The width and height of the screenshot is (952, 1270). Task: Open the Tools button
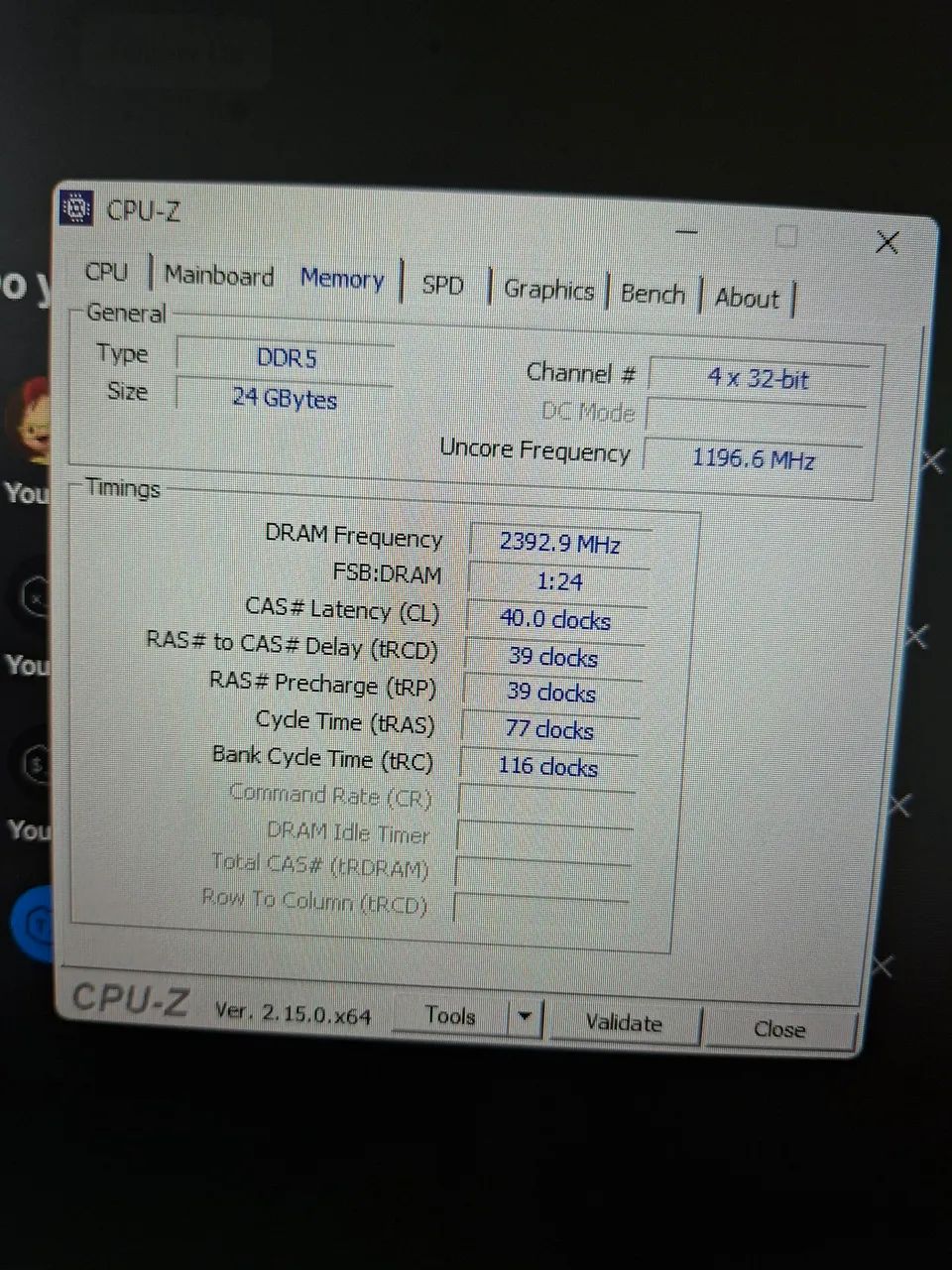(x=451, y=1015)
